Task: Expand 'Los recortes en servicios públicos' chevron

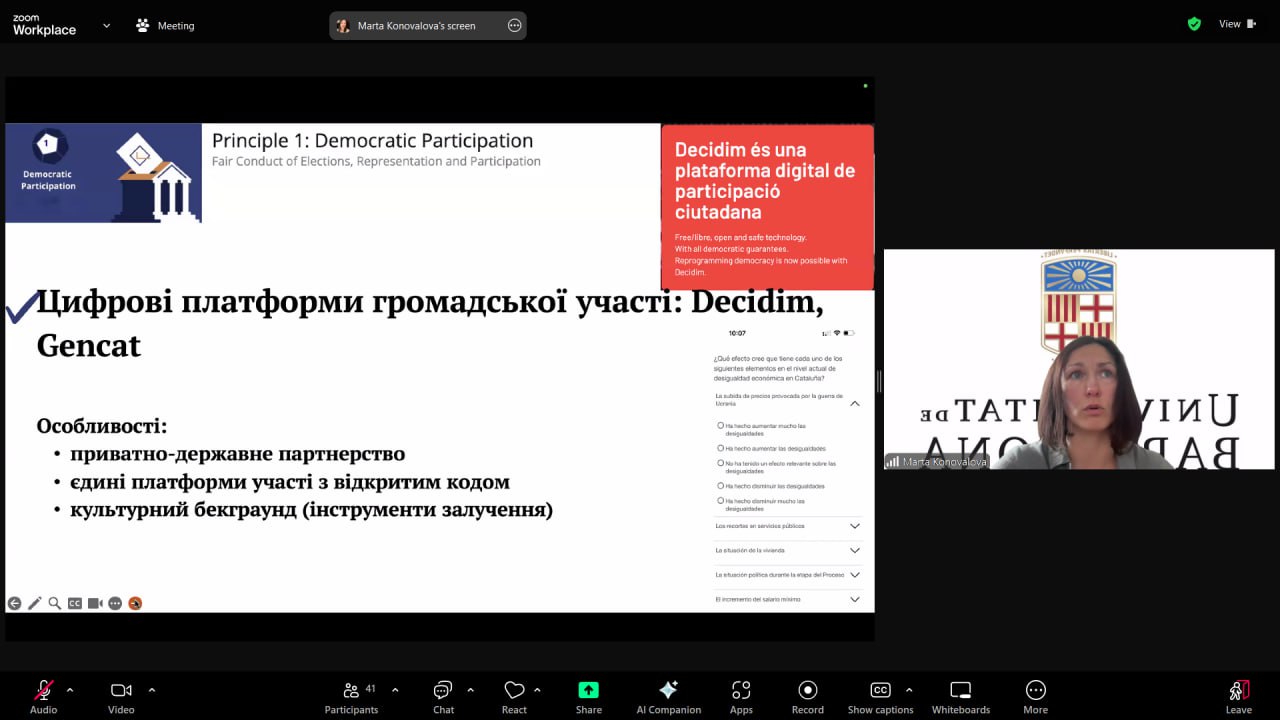Action: coord(855,526)
